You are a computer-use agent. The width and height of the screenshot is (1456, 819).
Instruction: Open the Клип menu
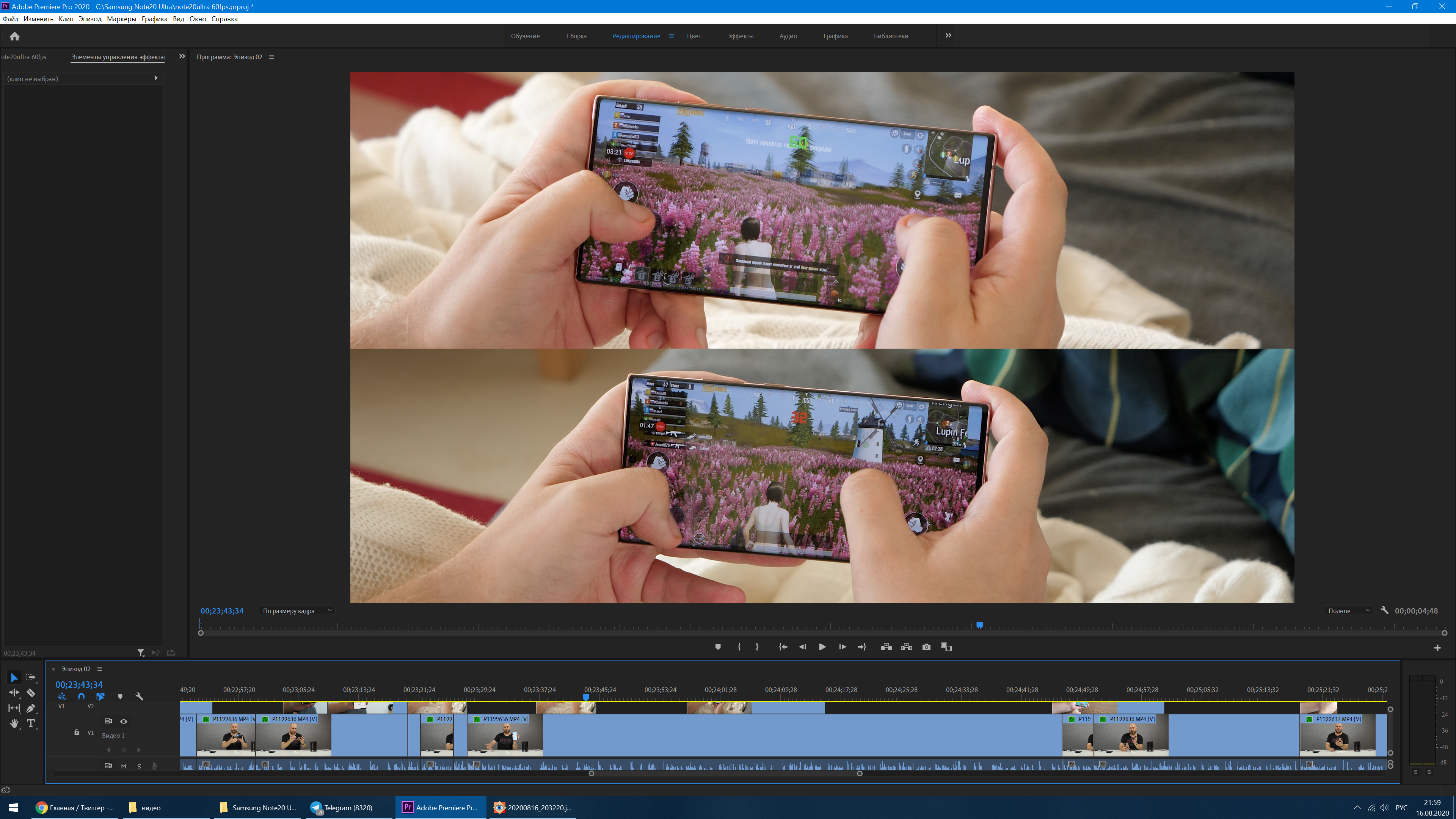66,19
